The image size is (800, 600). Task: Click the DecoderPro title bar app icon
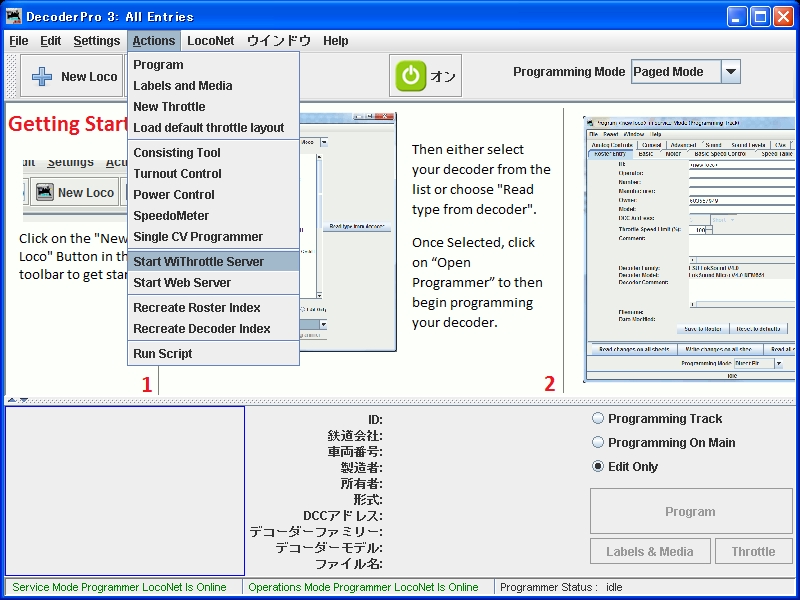[14, 16]
